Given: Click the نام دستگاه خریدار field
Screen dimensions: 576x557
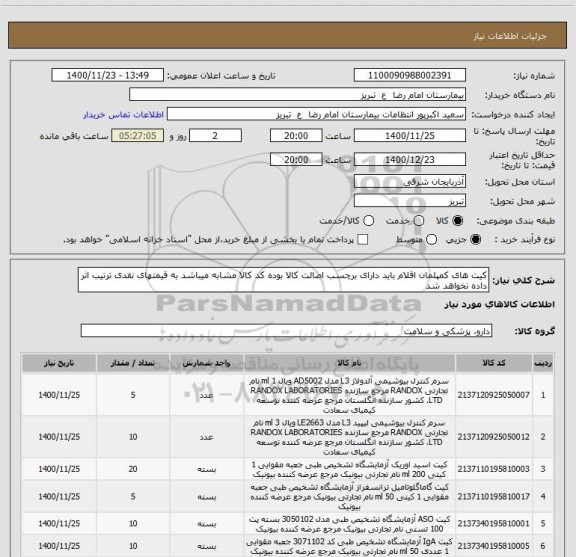Looking at the screenshot, I should [298, 95].
